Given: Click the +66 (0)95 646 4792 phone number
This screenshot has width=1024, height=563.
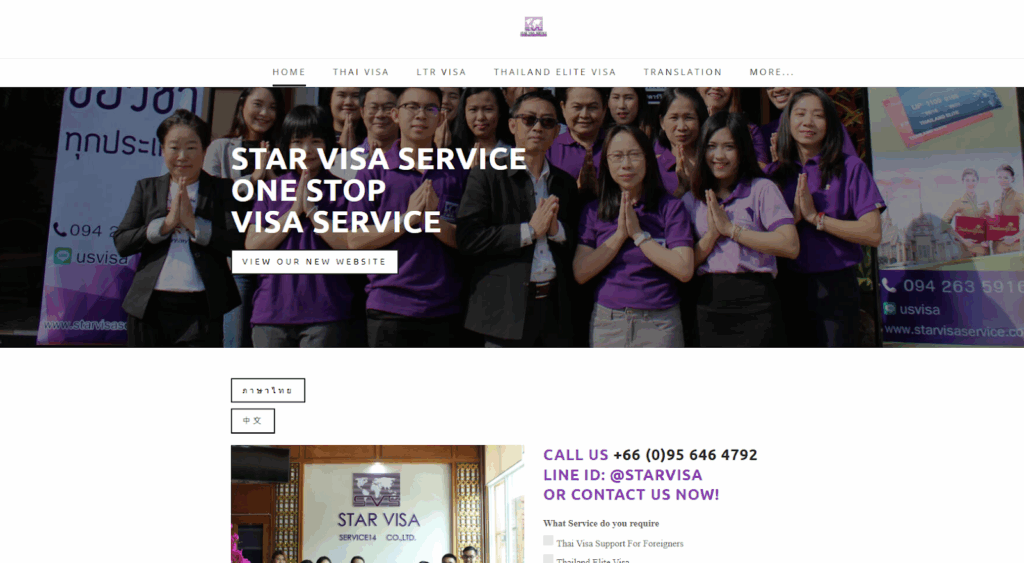Looking at the screenshot, I should (x=685, y=455).
